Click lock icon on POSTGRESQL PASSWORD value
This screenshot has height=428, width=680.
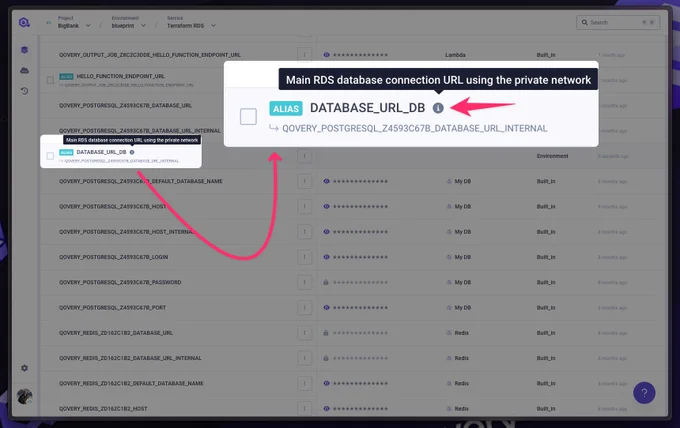[326, 282]
